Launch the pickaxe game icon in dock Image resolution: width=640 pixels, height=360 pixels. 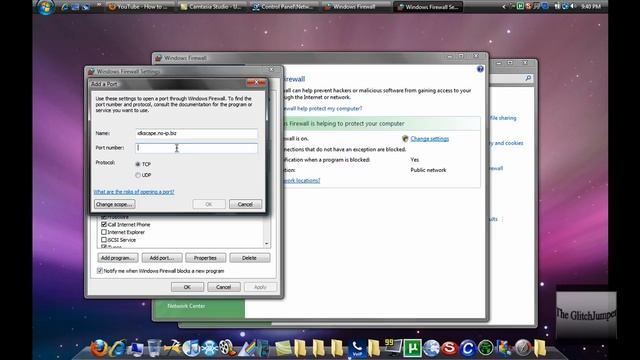(172, 348)
